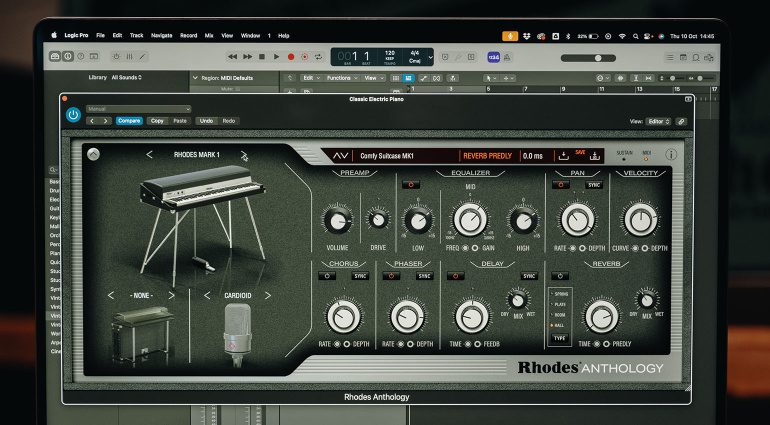770x425 pixels.
Task: Click the info icon in Rhodes Anthology
Action: (x=671, y=155)
